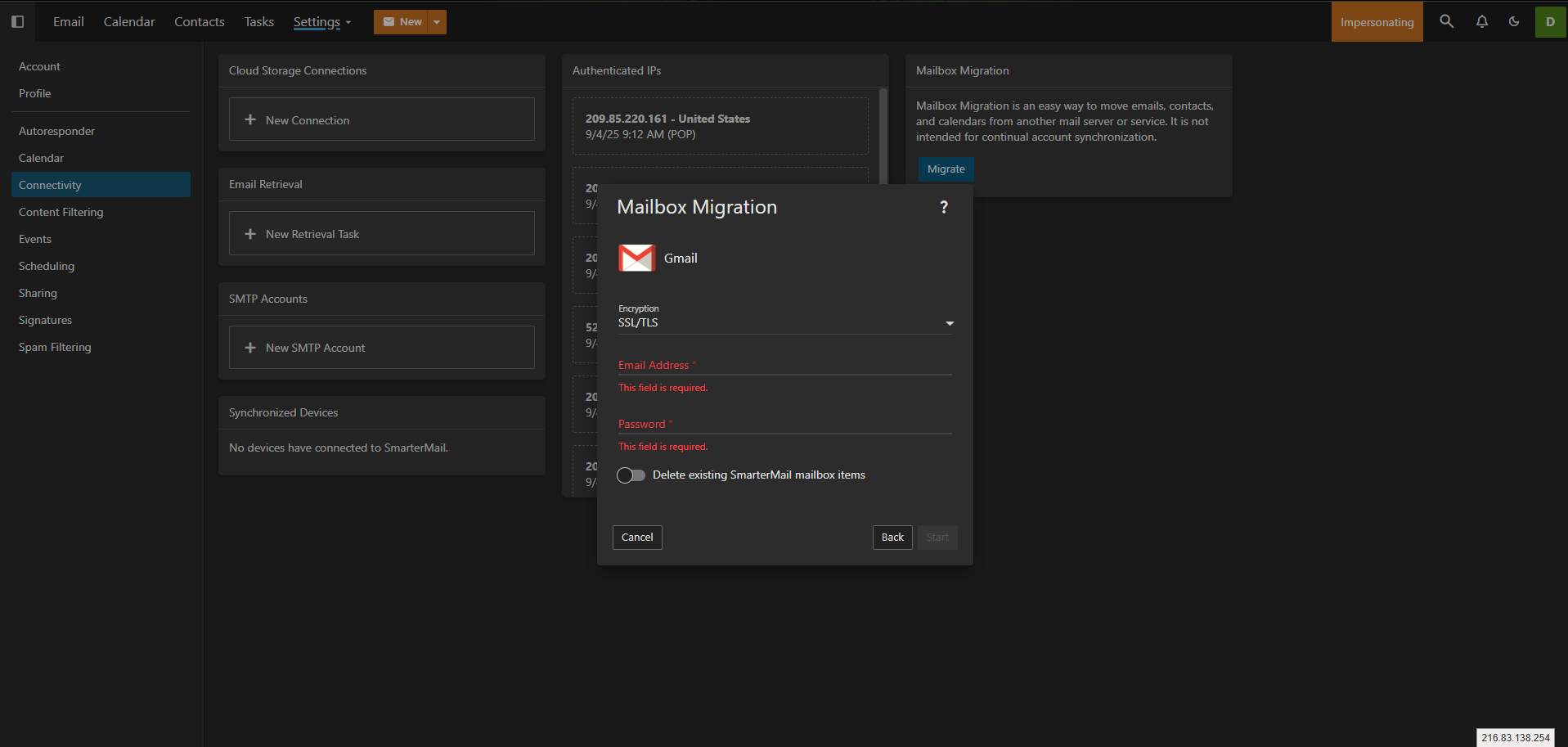1568x747 pixels.
Task: Go to the Calendar top navigation tab
Action: click(129, 22)
